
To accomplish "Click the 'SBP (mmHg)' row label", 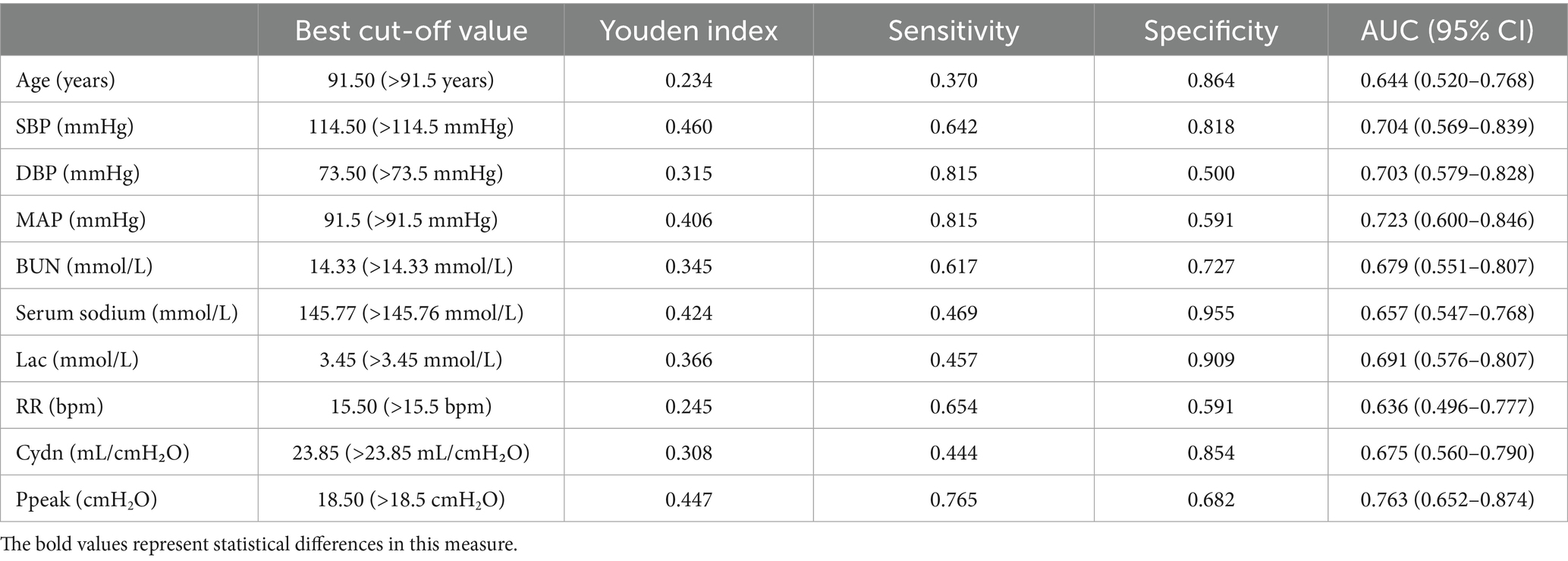I will (74, 127).
